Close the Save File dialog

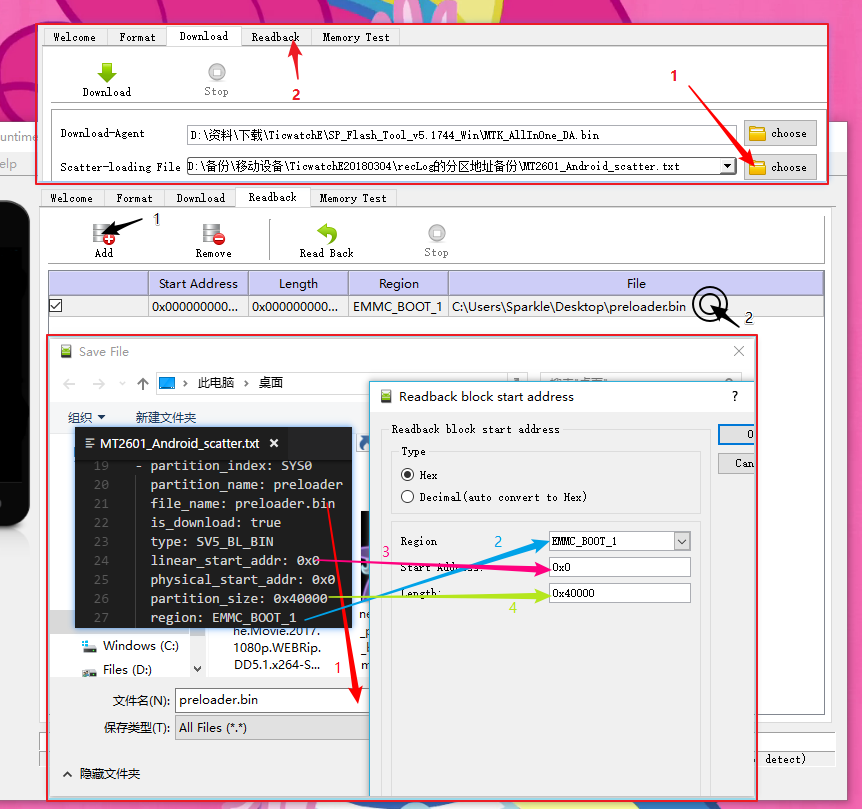739,351
